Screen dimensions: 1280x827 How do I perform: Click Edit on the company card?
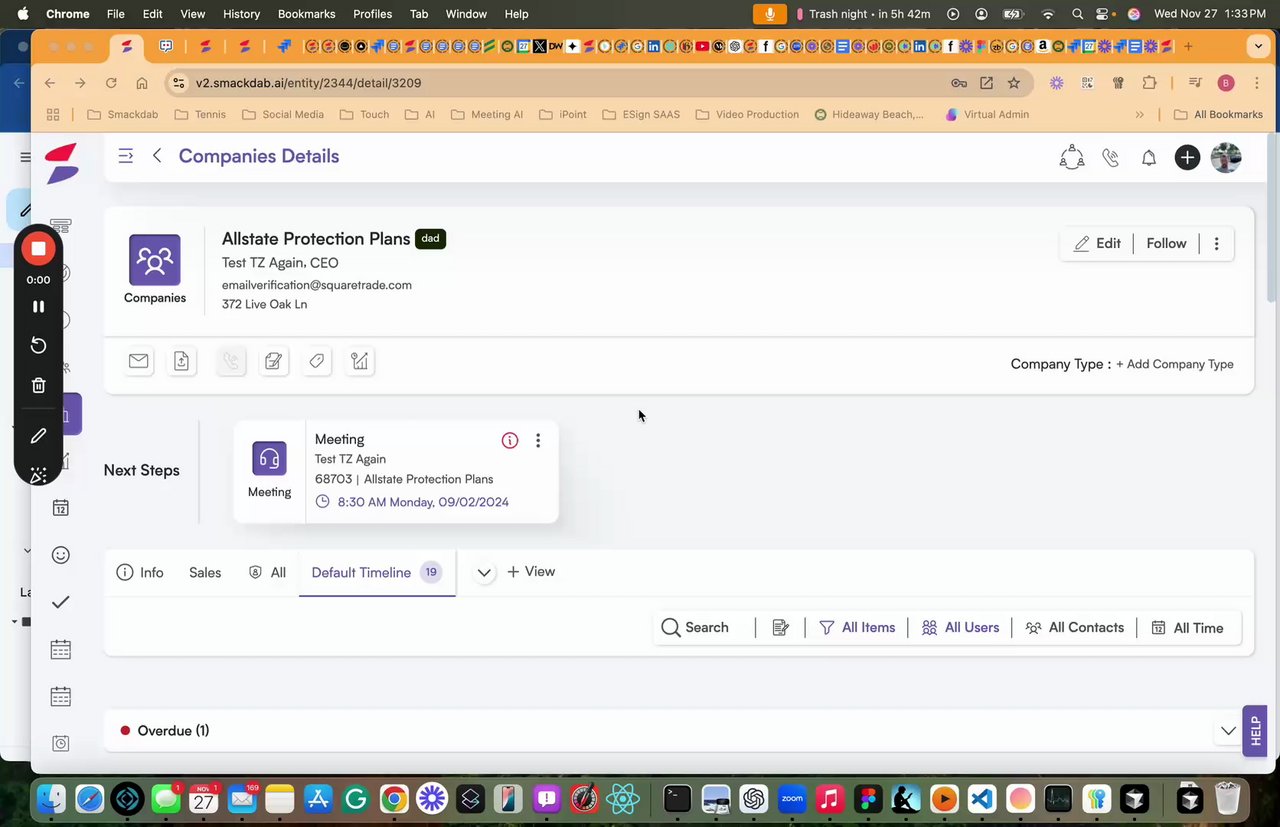point(1097,243)
